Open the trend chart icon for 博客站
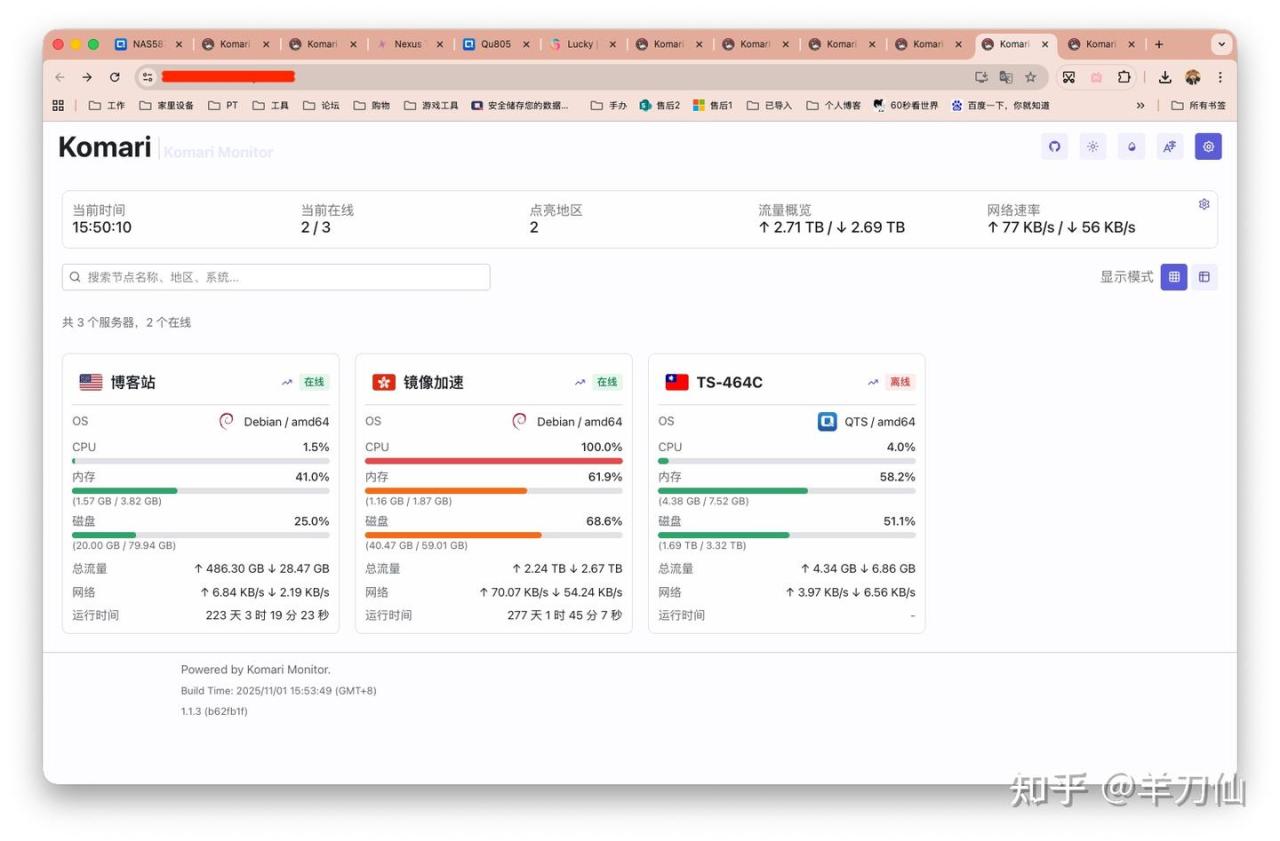This screenshot has height=841, width=1280. pyautogui.click(x=287, y=382)
